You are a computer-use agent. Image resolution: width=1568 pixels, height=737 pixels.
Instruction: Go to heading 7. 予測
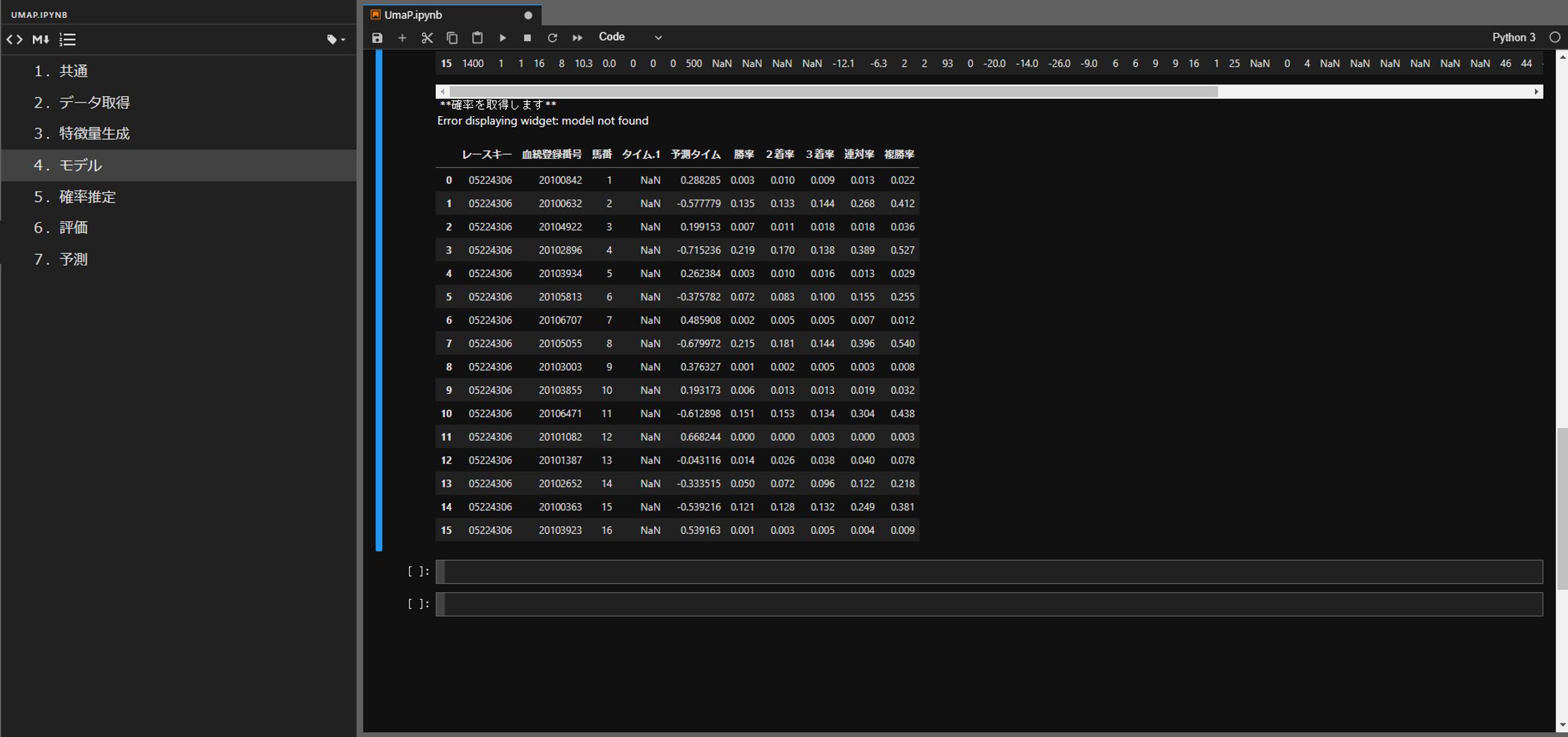tap(179, 259)
